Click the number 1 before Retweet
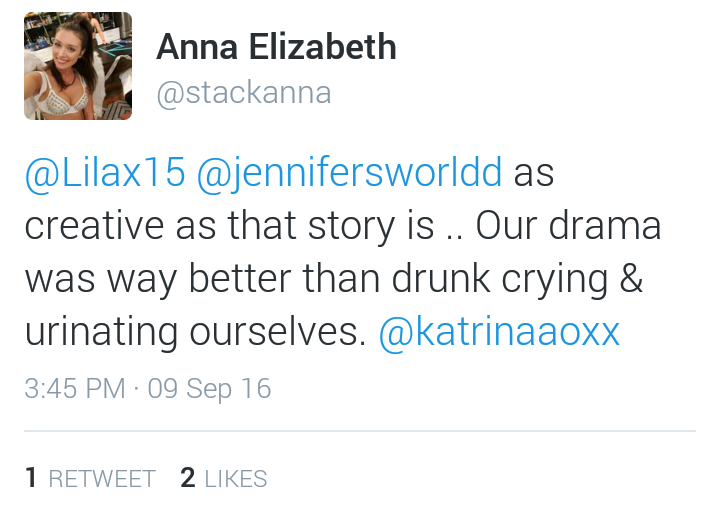 tap(31, 478)
